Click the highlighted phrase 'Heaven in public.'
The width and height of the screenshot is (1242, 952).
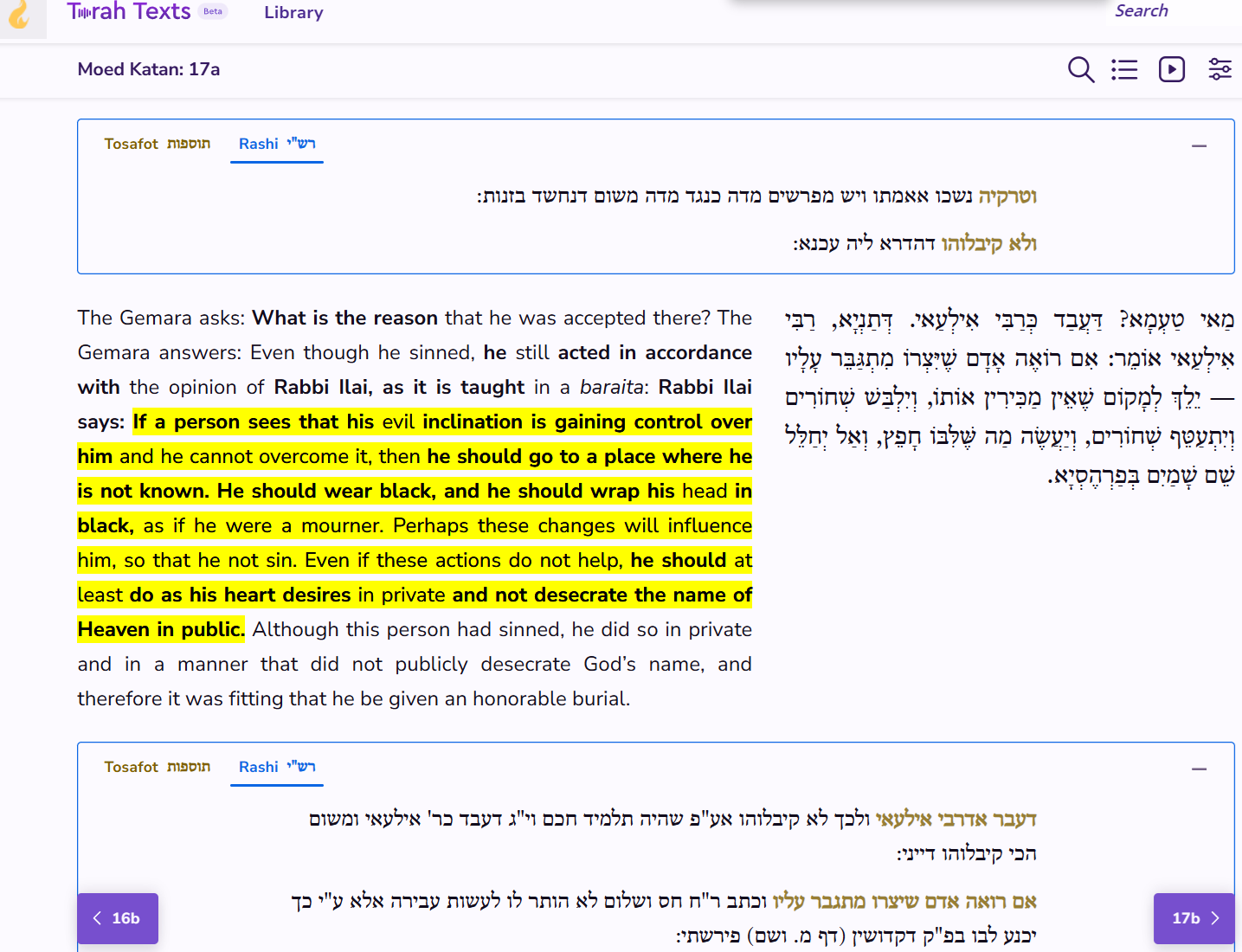click(x=161, y=629)
